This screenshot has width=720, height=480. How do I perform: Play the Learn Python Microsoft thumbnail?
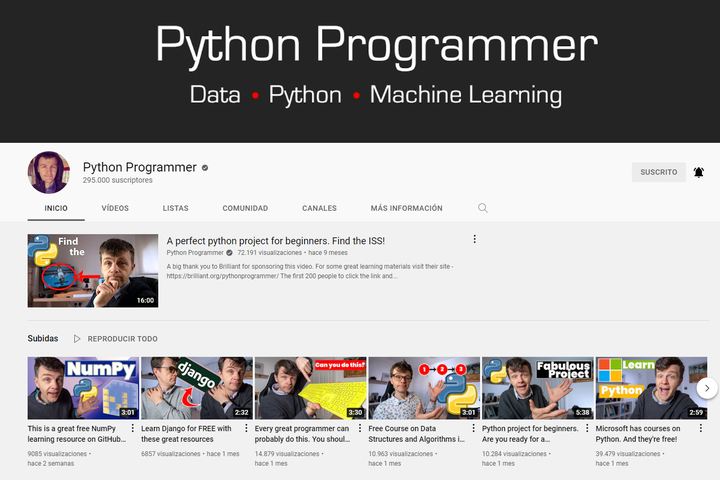tap(652, 388)
